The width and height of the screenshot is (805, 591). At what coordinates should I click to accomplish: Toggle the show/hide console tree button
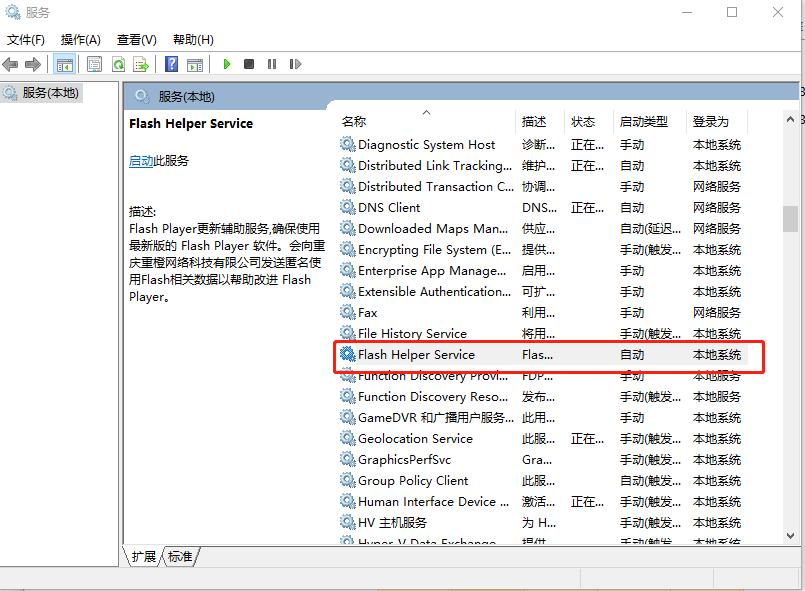click(x=65, y=64)
